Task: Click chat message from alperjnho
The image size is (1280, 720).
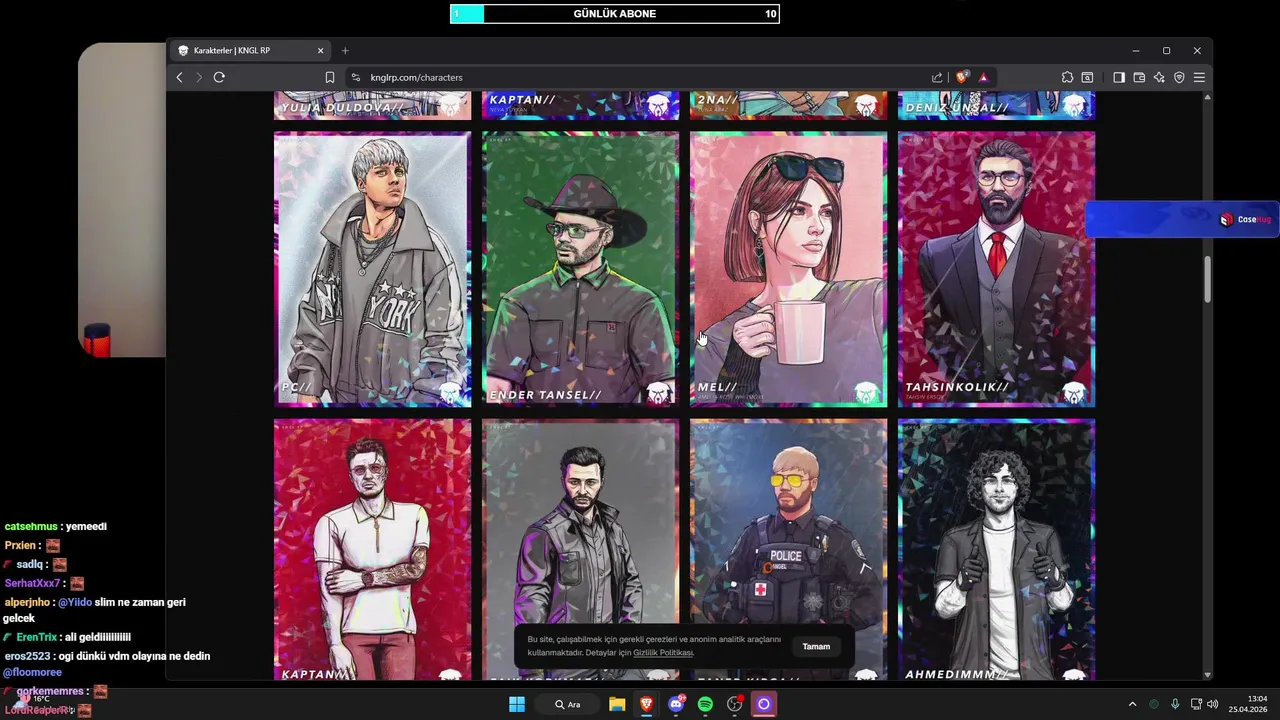Action: point(95,610)
